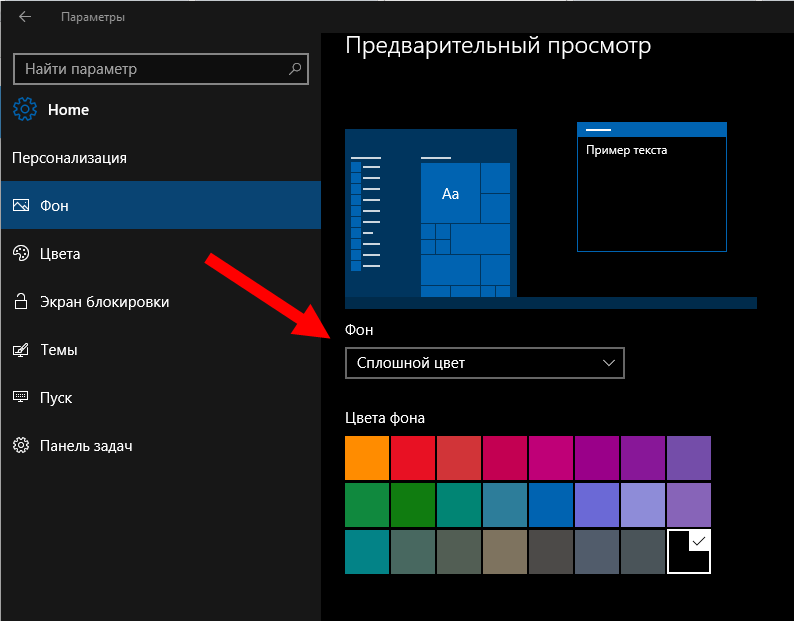Pick the gray-green swatch, second in the bottom row
The image size is (794, 621).
coord(413,552)
